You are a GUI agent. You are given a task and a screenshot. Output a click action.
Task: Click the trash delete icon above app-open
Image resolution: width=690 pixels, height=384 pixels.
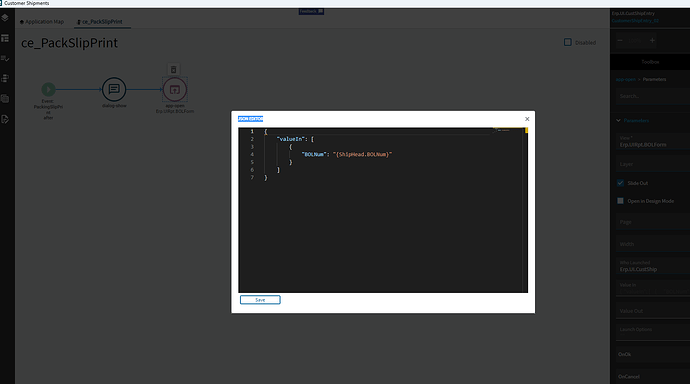(173, 69)
